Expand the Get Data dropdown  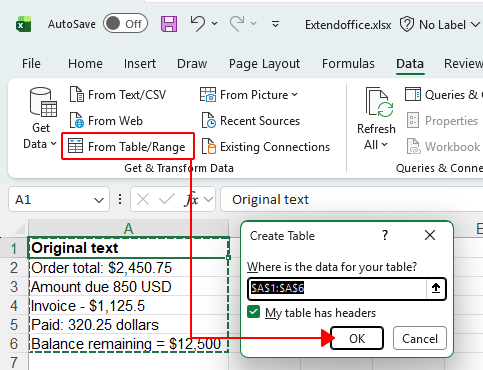[x=53, y=144]
